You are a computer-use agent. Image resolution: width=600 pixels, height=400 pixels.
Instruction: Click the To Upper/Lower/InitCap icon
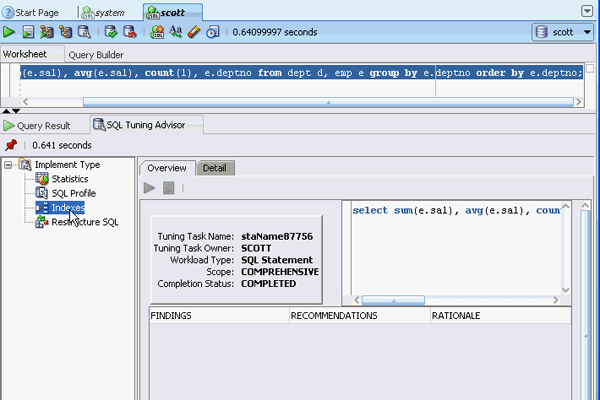tap(176, 32)
